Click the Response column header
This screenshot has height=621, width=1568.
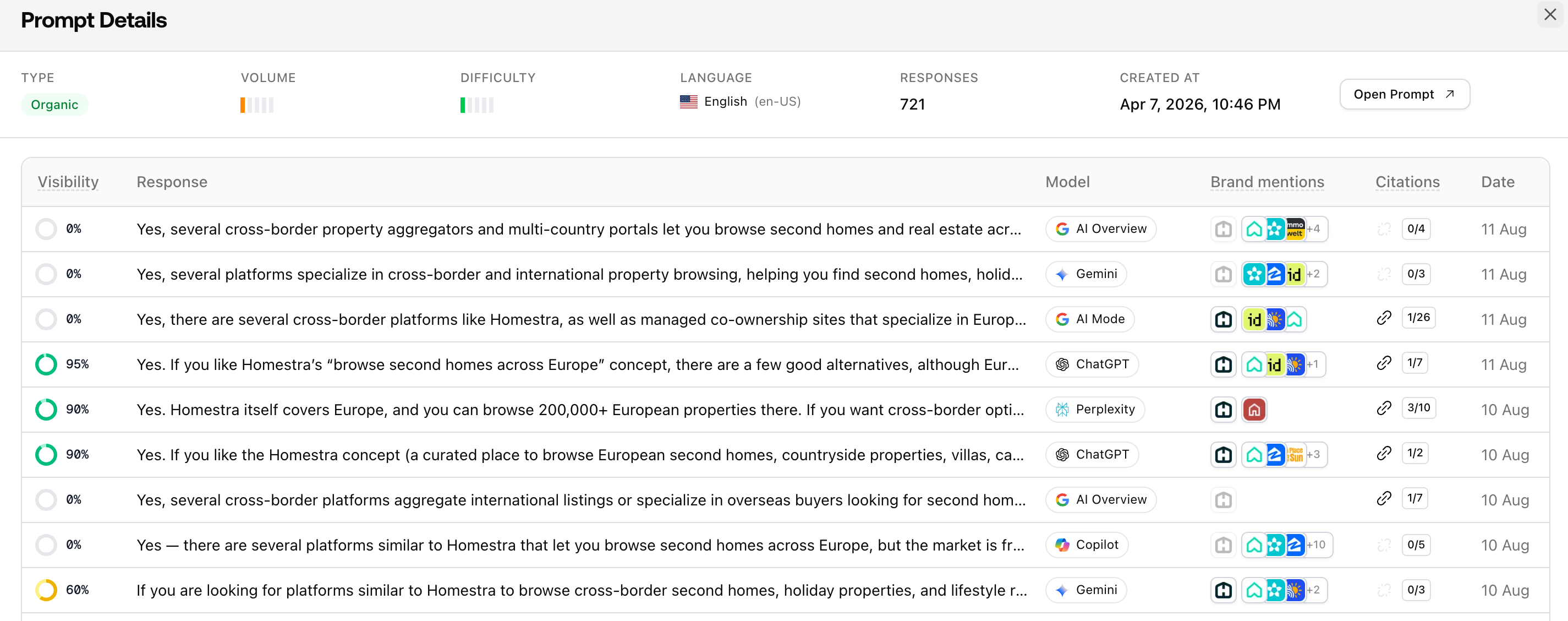click(172, 182)
